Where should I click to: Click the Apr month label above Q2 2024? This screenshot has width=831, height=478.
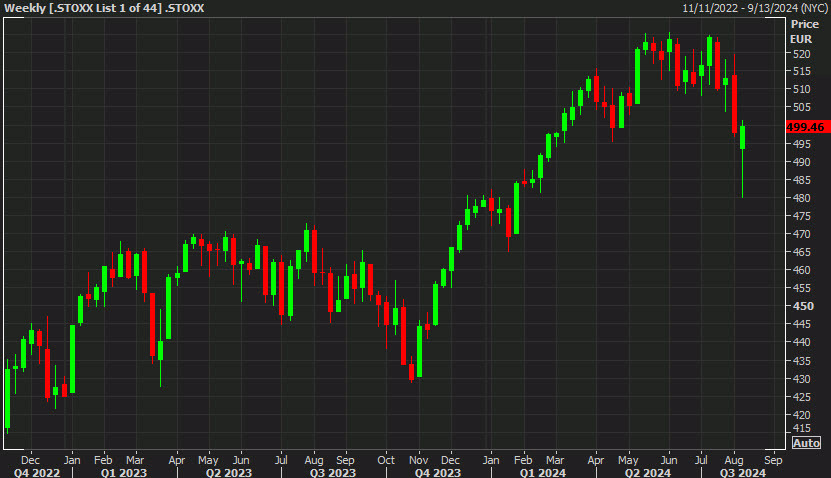(x=596, y=460)
